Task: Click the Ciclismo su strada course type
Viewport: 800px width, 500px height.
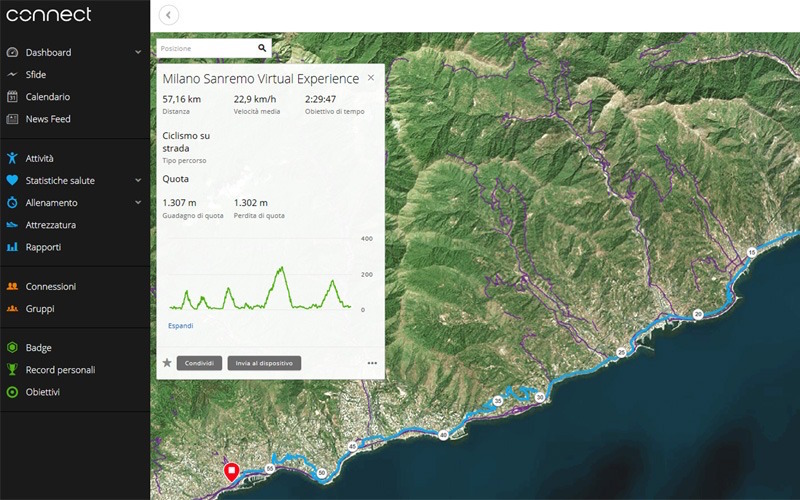Action: tap(186, 142)
